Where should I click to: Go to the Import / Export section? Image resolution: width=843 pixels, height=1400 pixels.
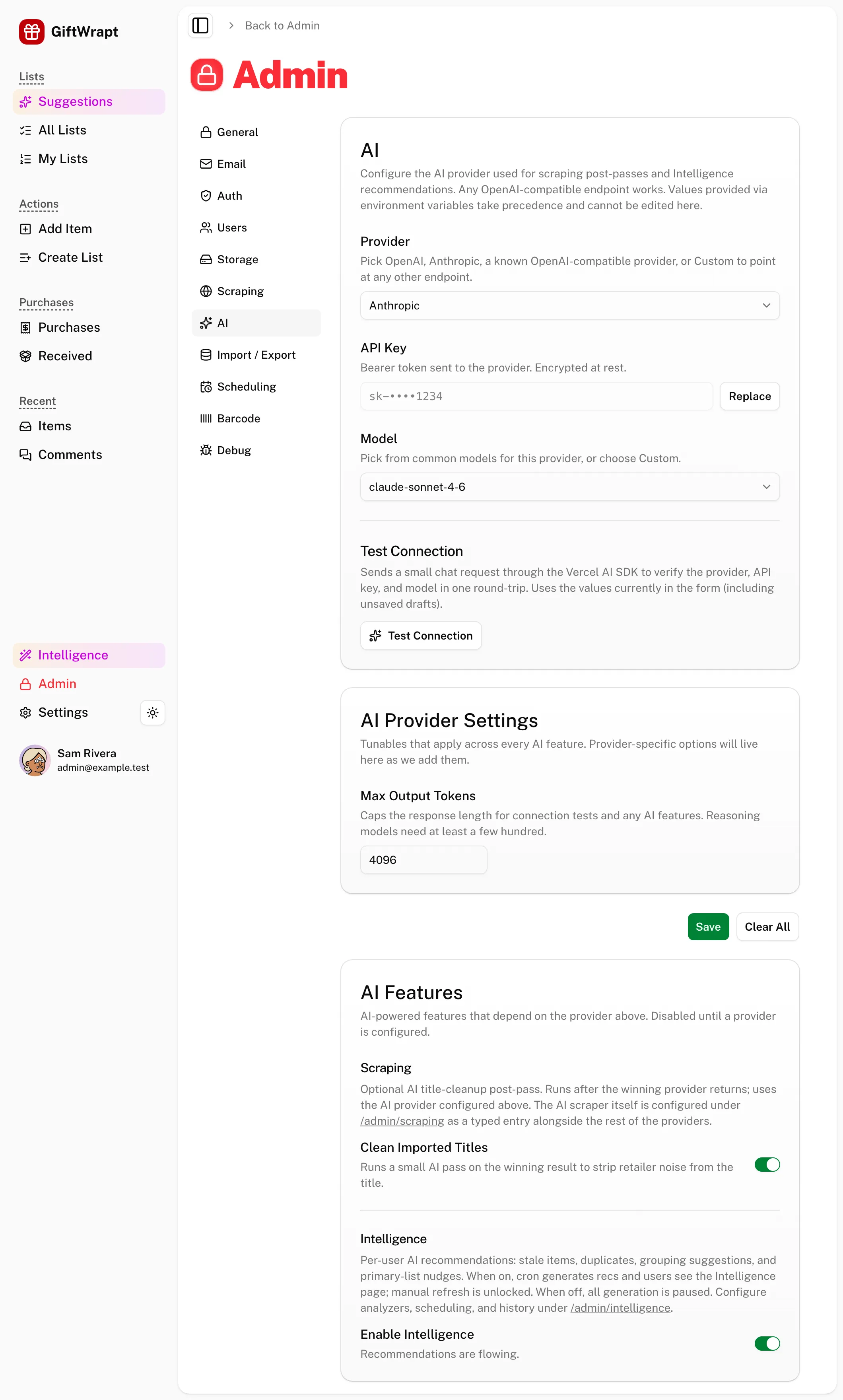[x=257, y=355]
